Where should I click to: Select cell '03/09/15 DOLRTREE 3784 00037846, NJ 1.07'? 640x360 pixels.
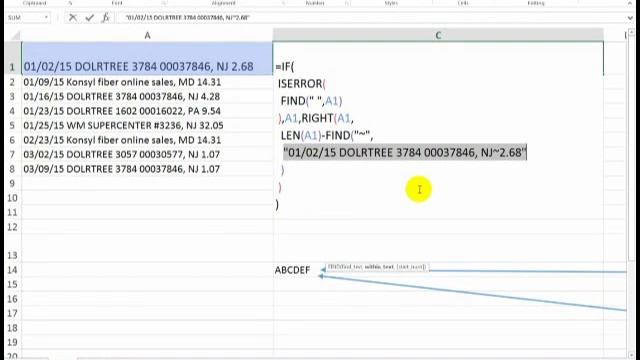click(x=147, y=169)
